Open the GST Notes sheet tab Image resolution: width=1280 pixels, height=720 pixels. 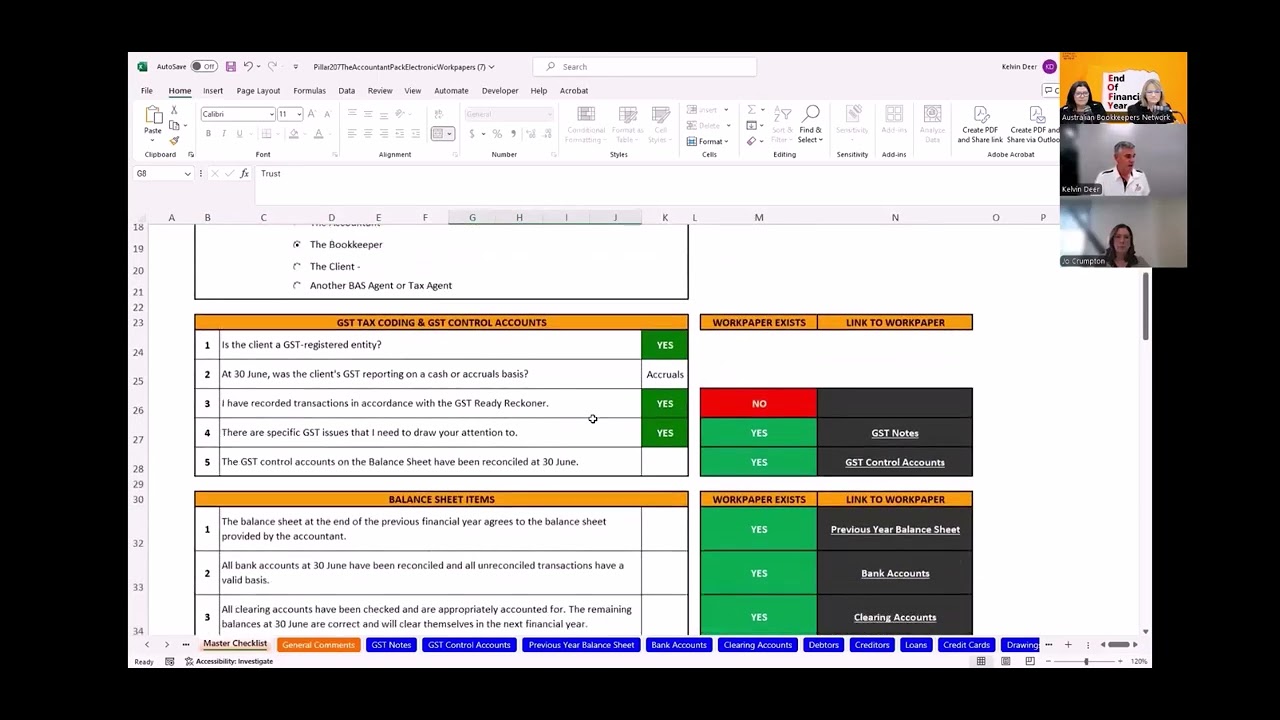(x=391, y=645)
